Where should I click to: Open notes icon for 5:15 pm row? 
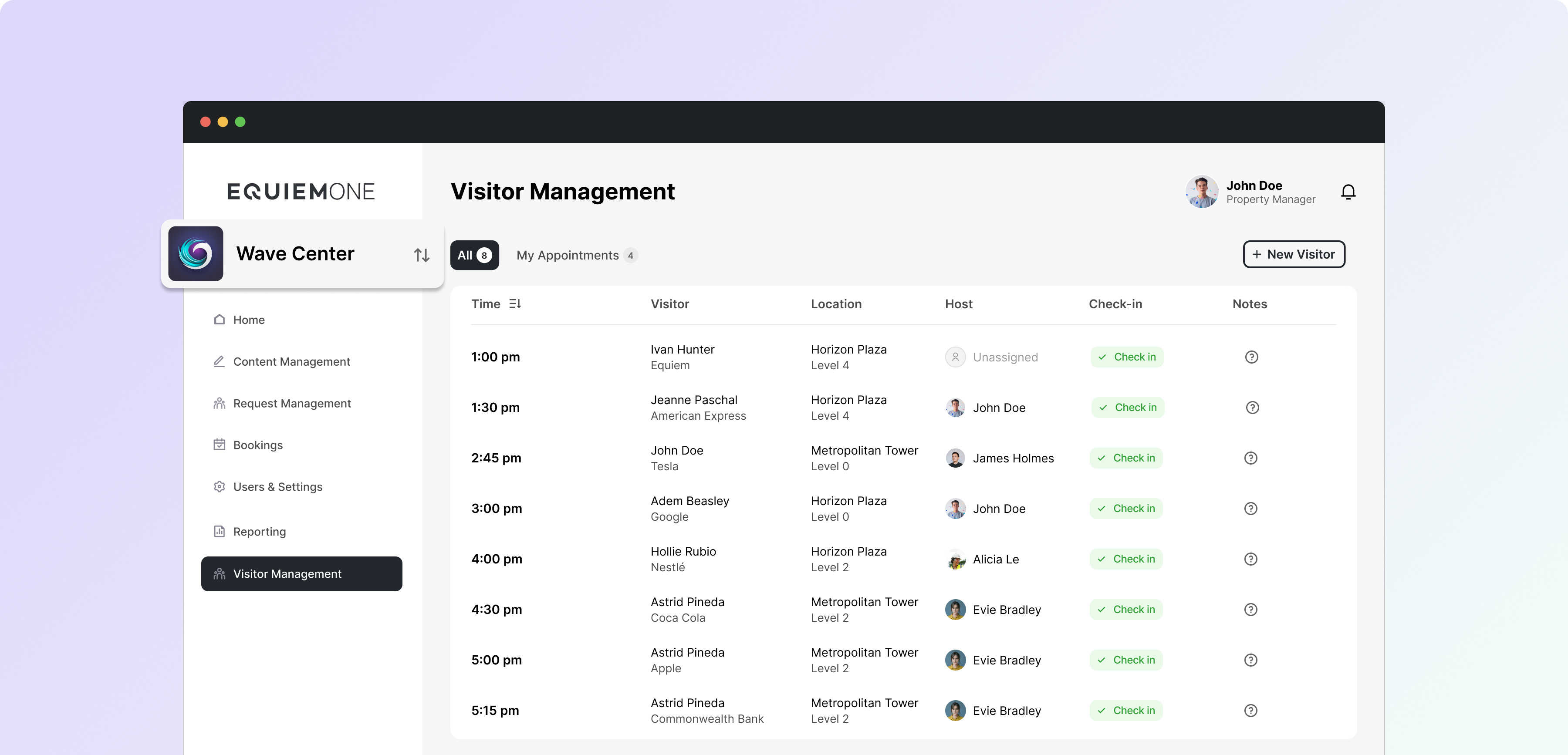[x=1250, y=711]
